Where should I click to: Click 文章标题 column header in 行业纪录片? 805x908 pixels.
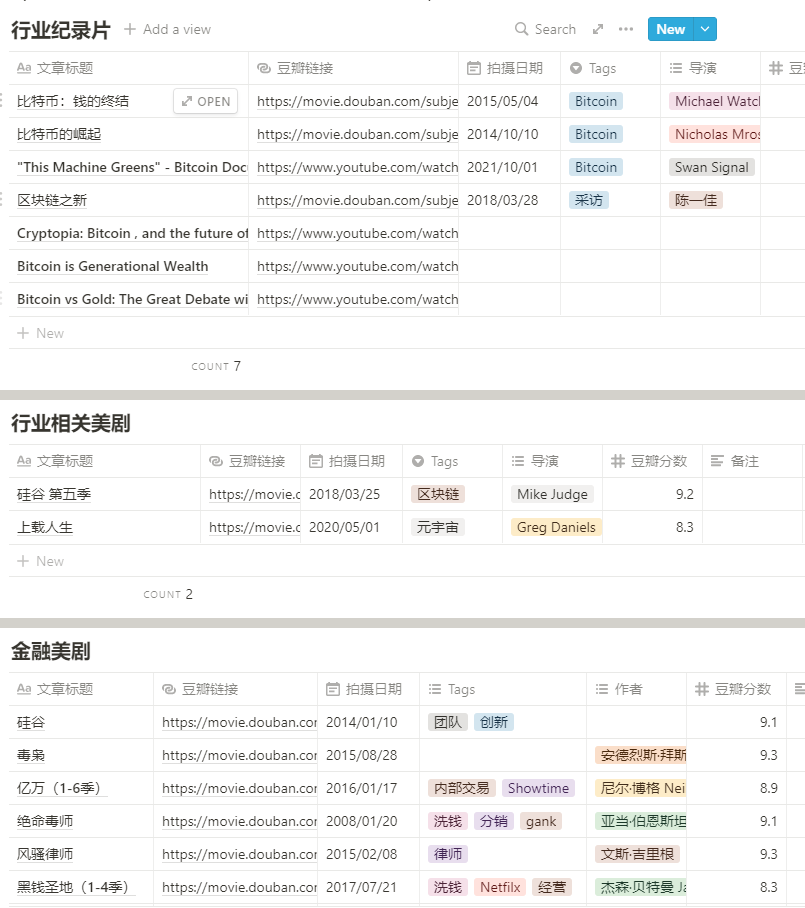pos(129,68)
